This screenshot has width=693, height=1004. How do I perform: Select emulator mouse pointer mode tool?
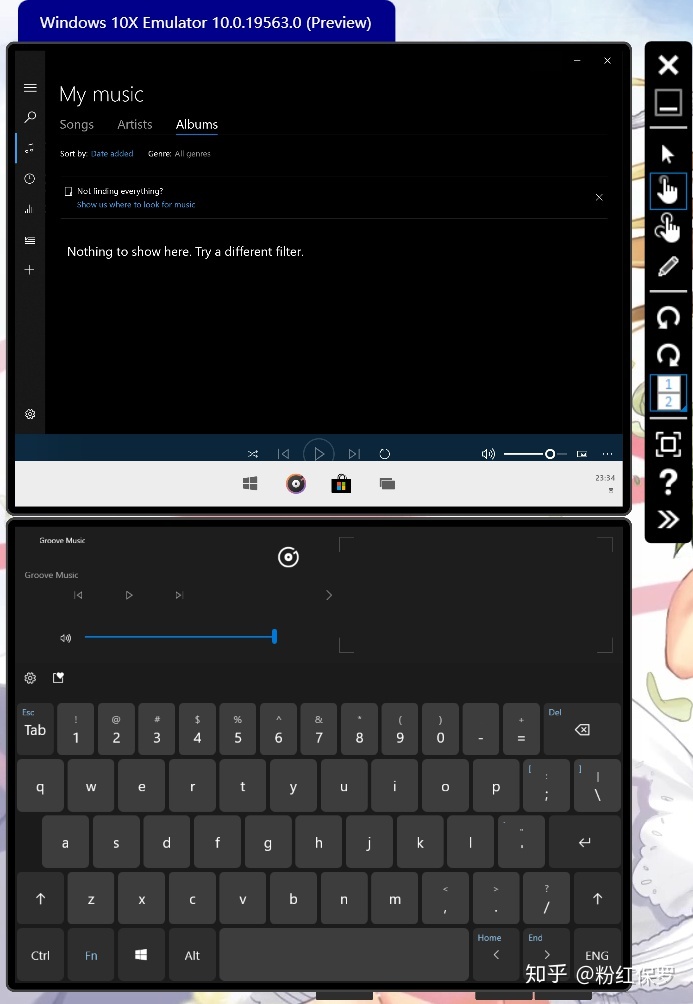click(x=668, y=154)
